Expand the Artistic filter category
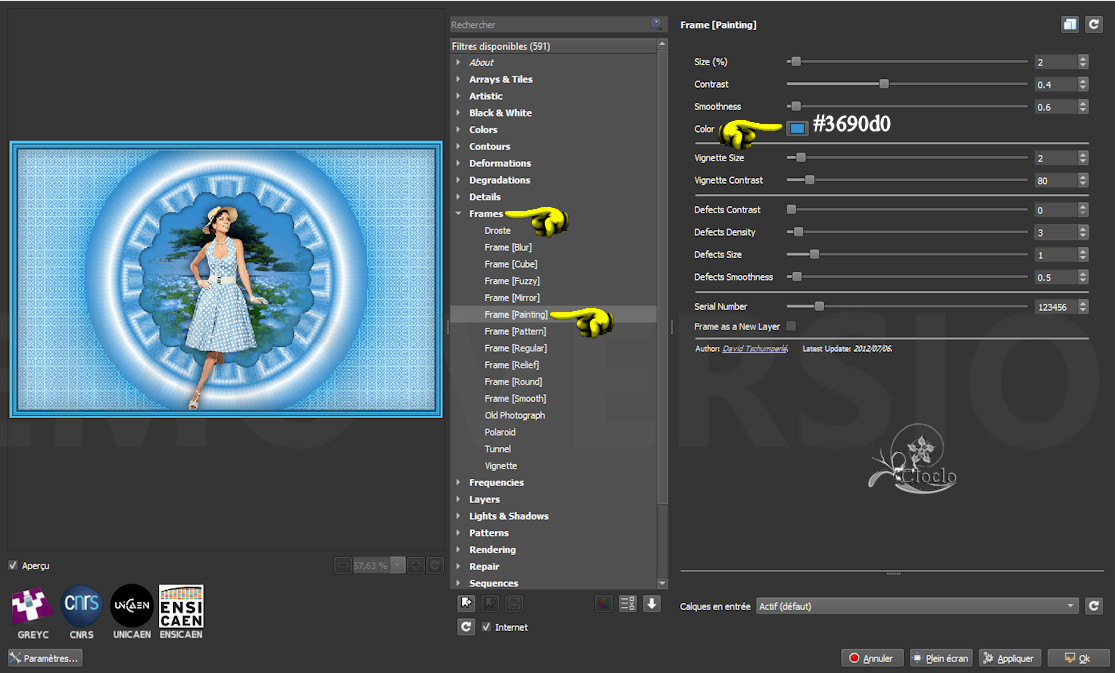 [x=458, y=96]
